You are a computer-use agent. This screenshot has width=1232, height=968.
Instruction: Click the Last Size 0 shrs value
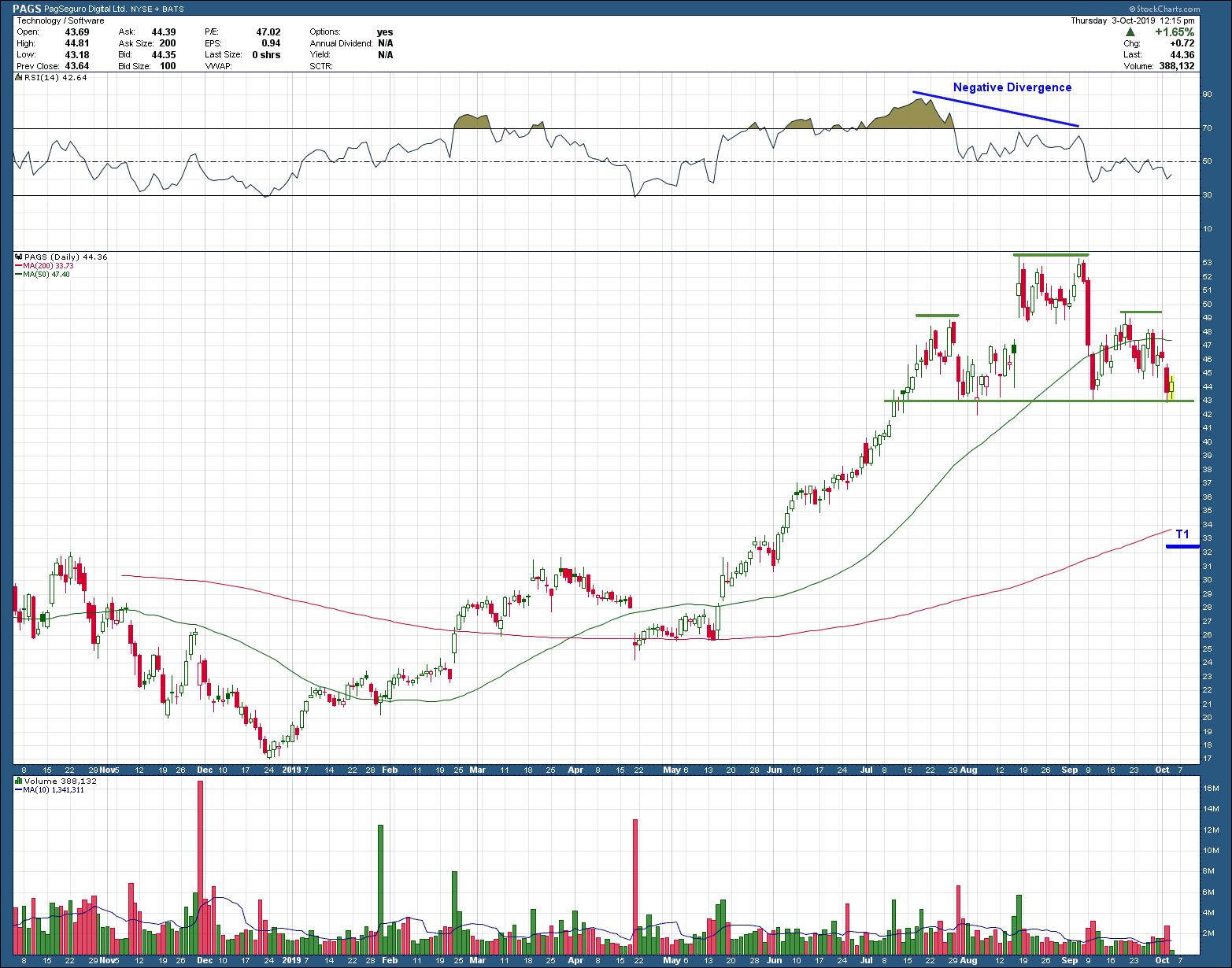click(x=266, y=55)
